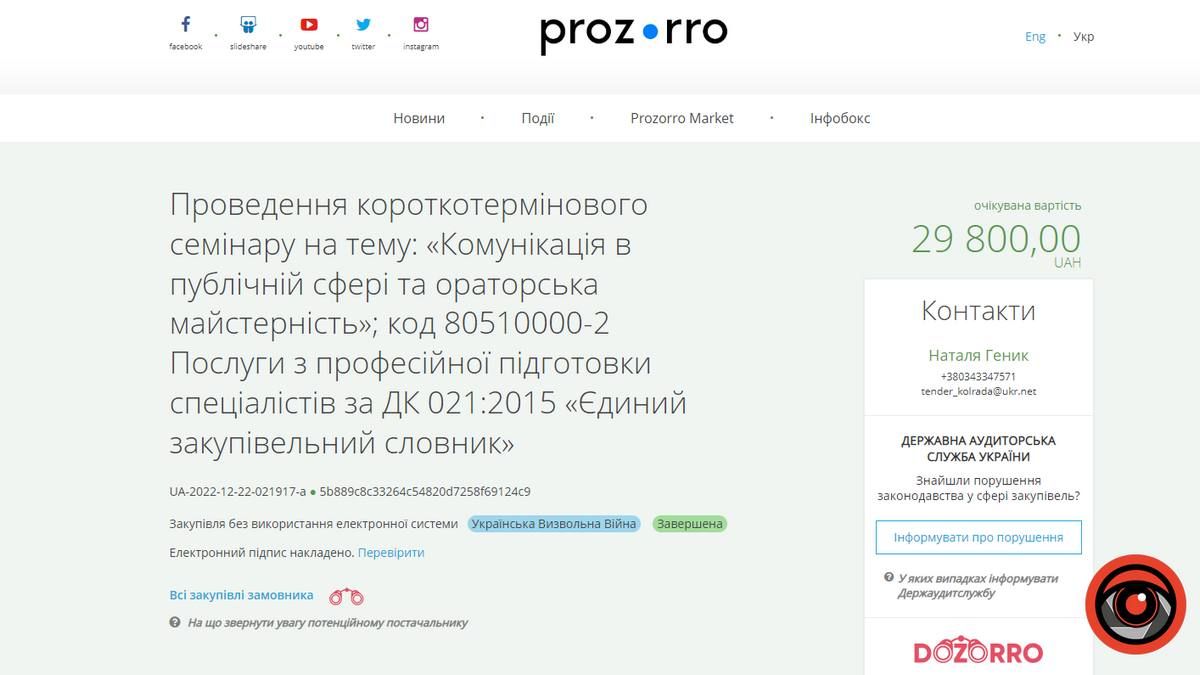Click the Slideshare icon

246,23
